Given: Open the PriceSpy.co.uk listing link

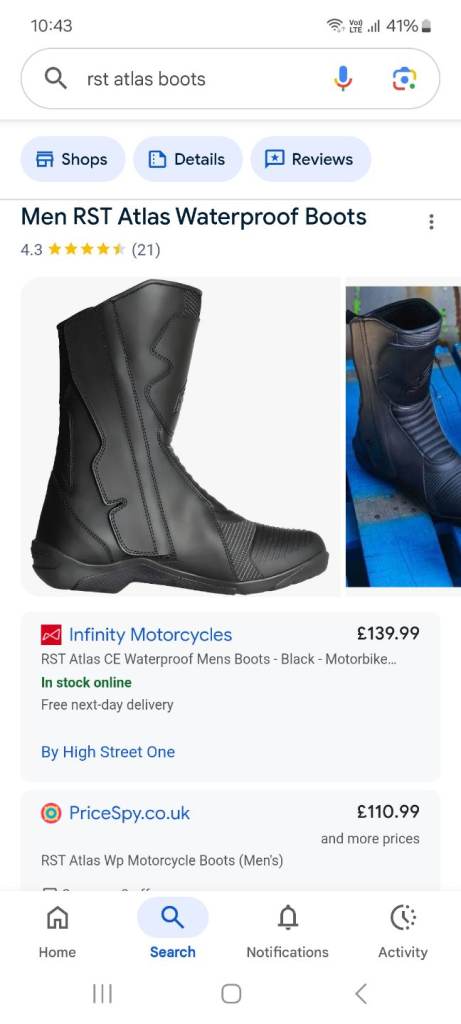Looking at the screenshot, I should coord(129,813).
